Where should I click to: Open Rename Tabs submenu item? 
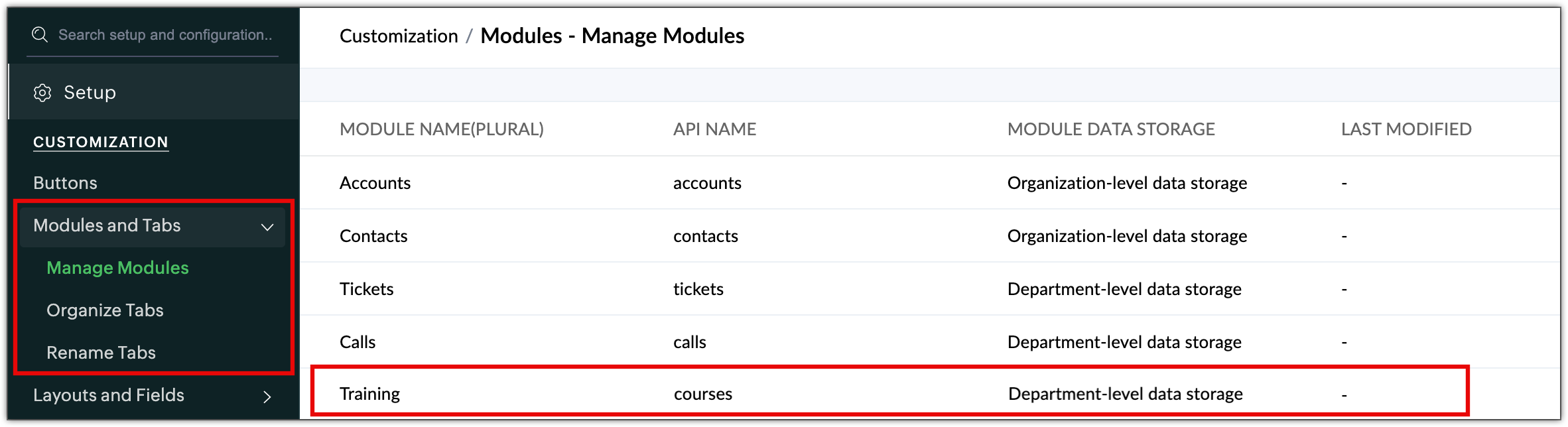(101, 353)
